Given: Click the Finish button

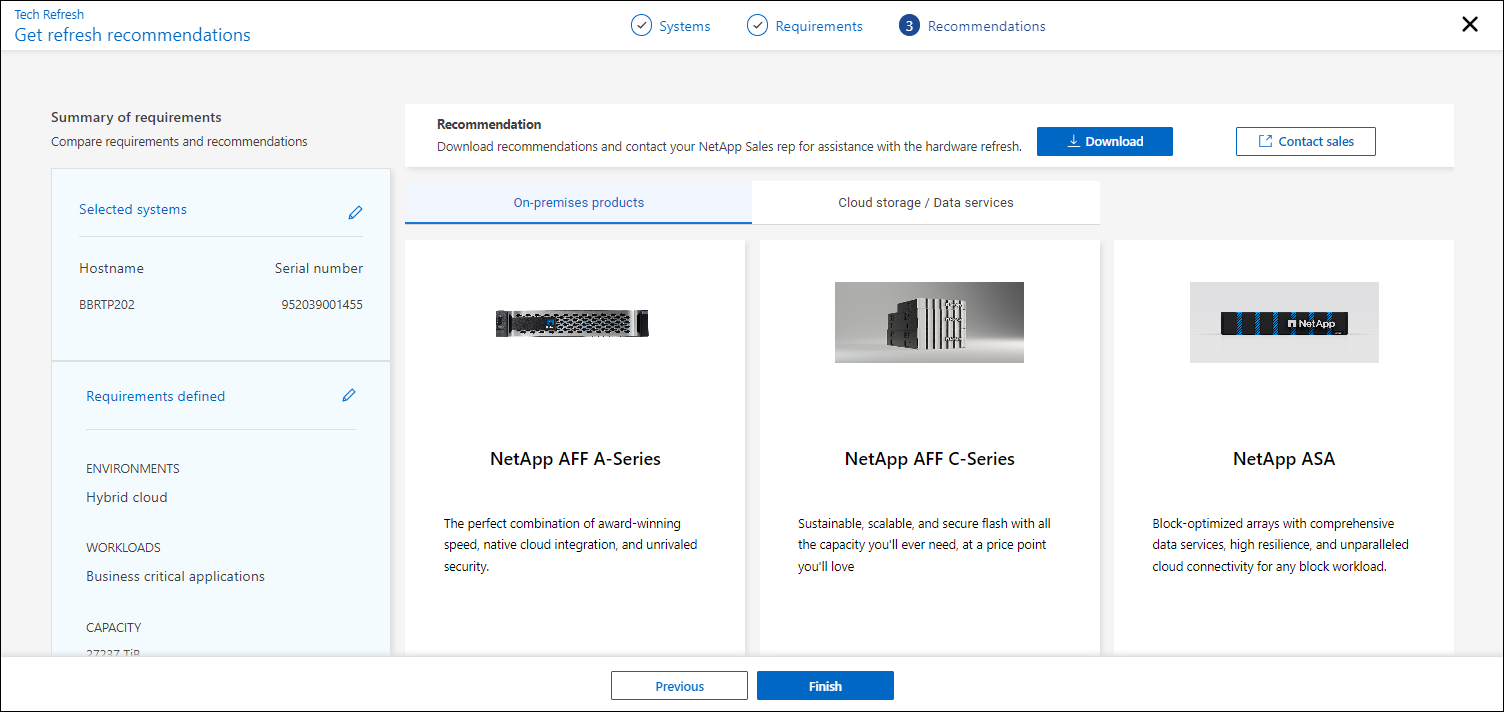Looking at the screenshot, I should [x=825, y=686].
